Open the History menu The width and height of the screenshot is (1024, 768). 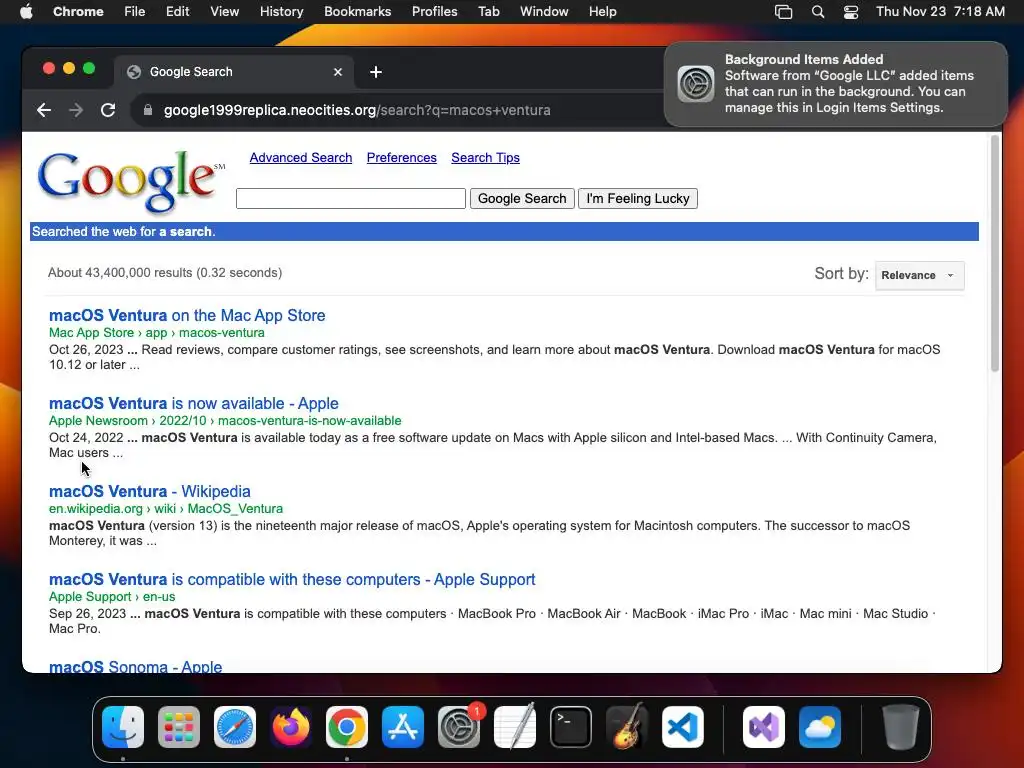pyautogui.click(x=281, y=12)
